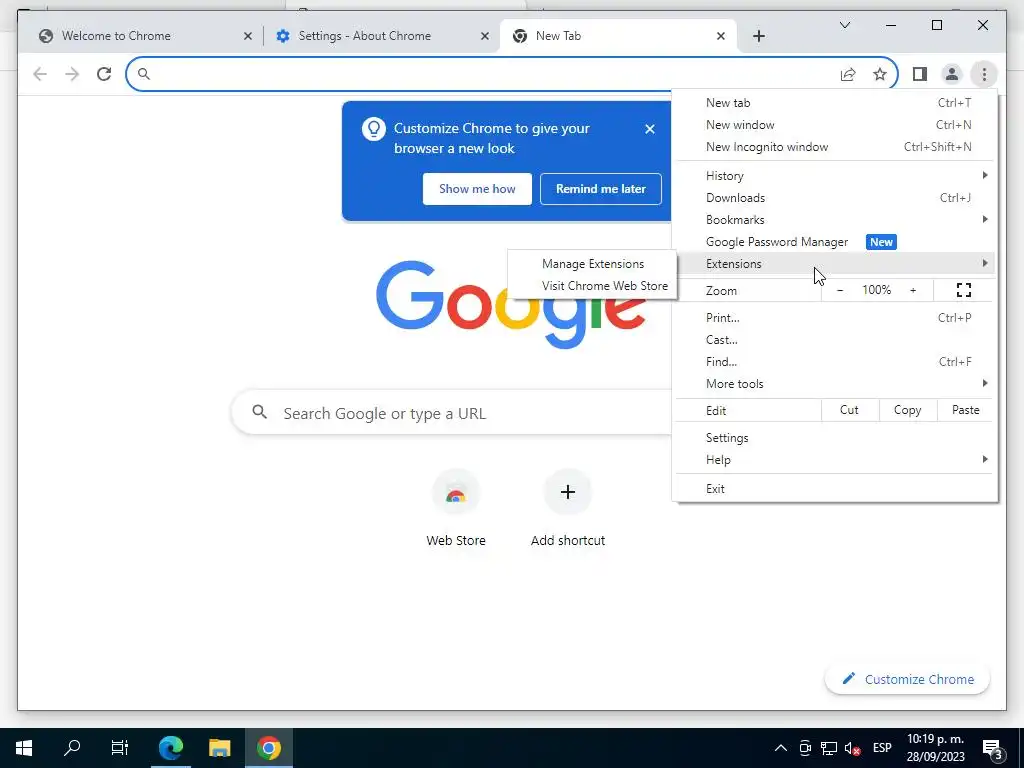Open a new tab with plus button

[758, 36]
